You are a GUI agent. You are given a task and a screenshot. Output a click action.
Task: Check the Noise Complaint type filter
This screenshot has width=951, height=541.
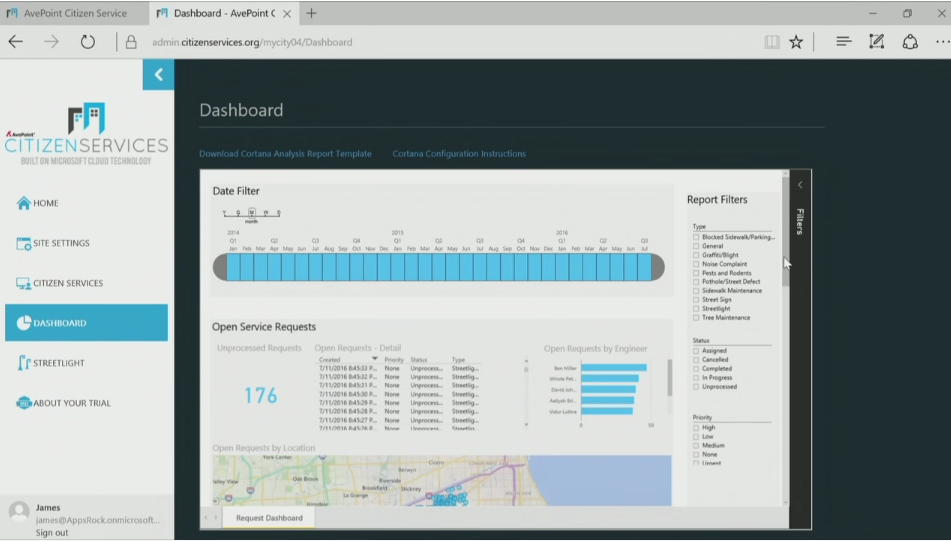point(696,264)
